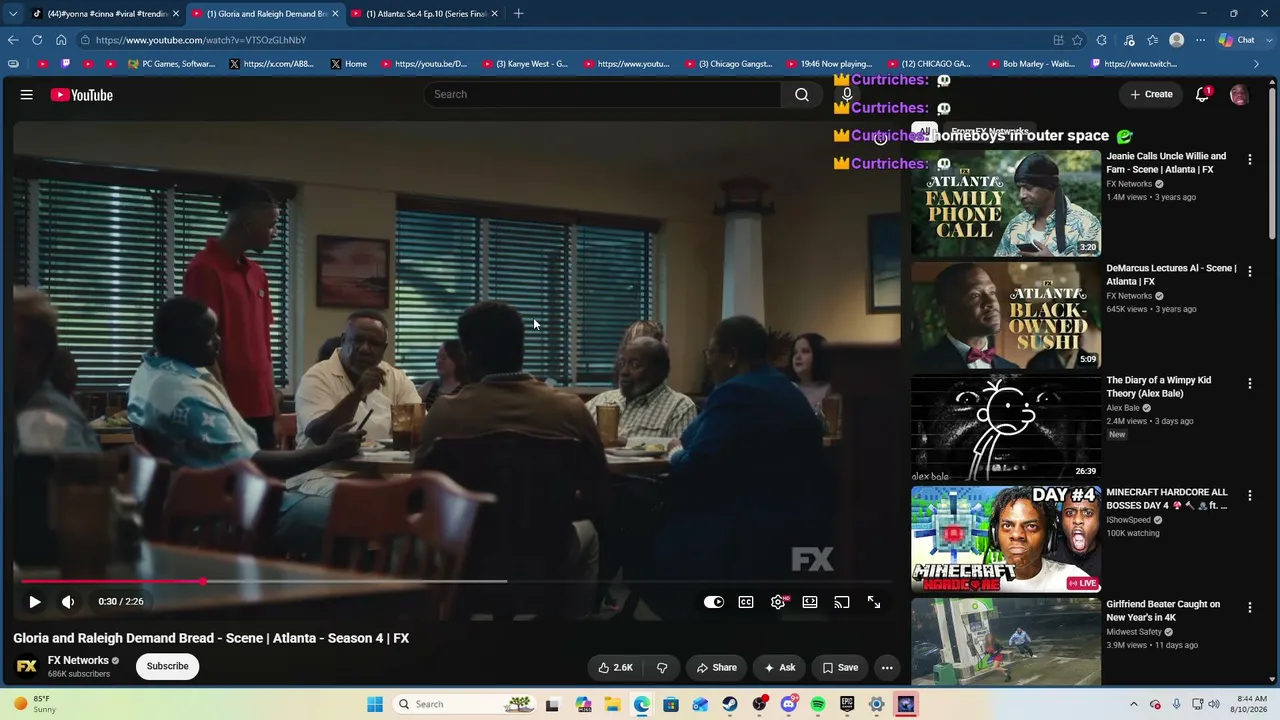Open more actions ellipsis below the video
1280x720 pixels.
[887, 668]
